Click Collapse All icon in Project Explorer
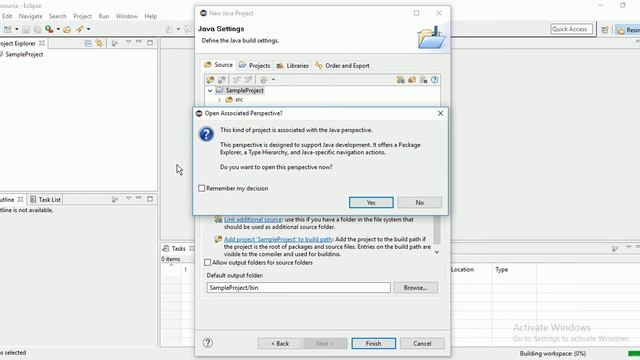The height and width of the screenshot is (360, 640). 88,43
